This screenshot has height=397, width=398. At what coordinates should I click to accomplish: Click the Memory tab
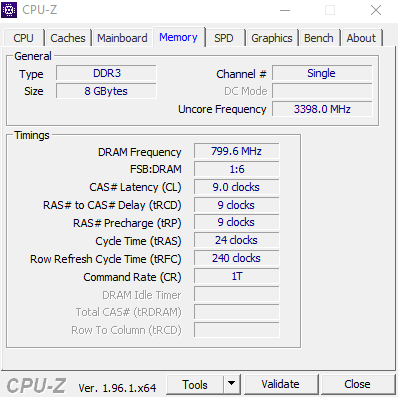pyautogui.click(x=179, y=37)
